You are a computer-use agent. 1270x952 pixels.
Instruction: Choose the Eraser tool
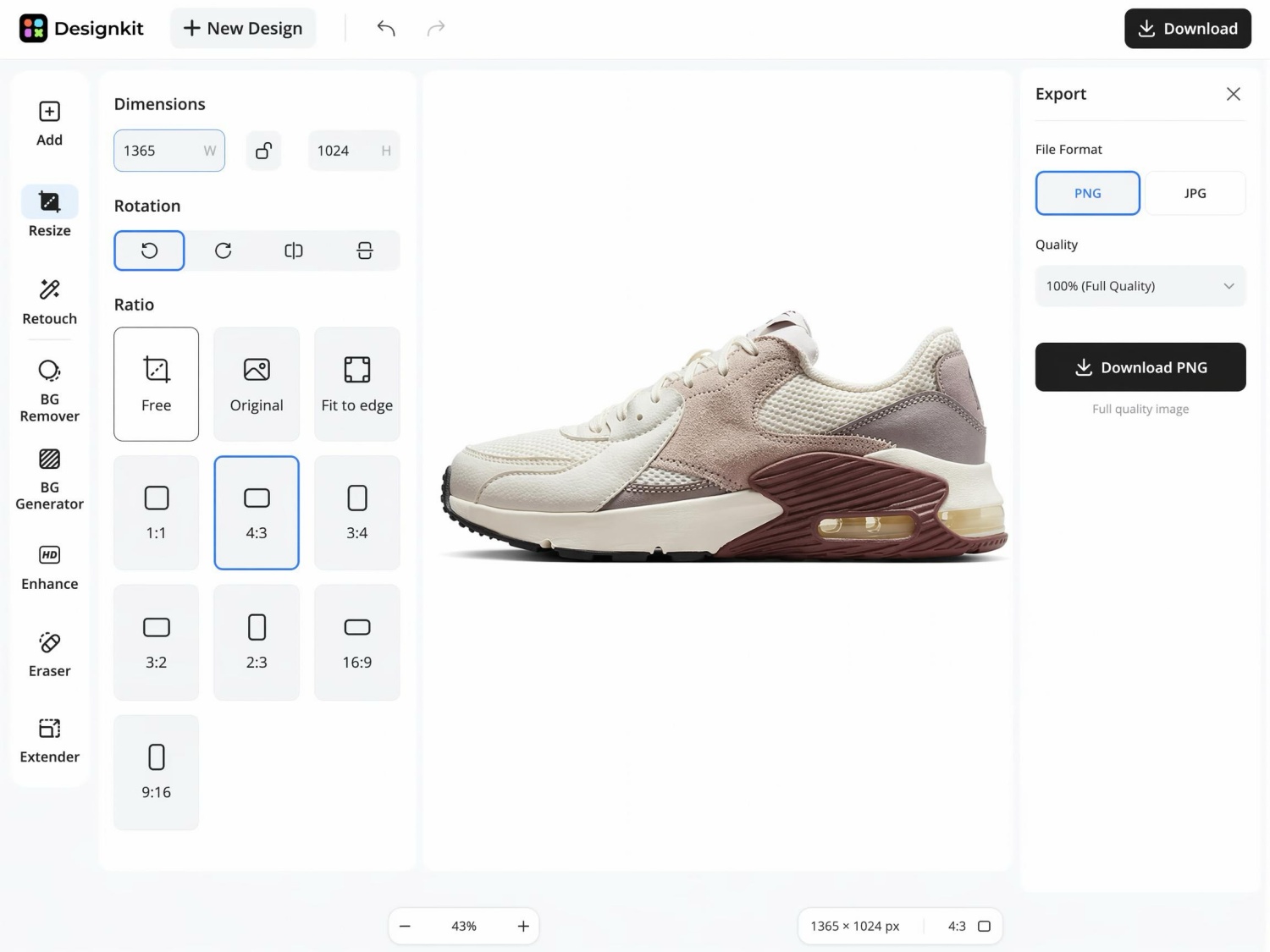click(49, 655)
